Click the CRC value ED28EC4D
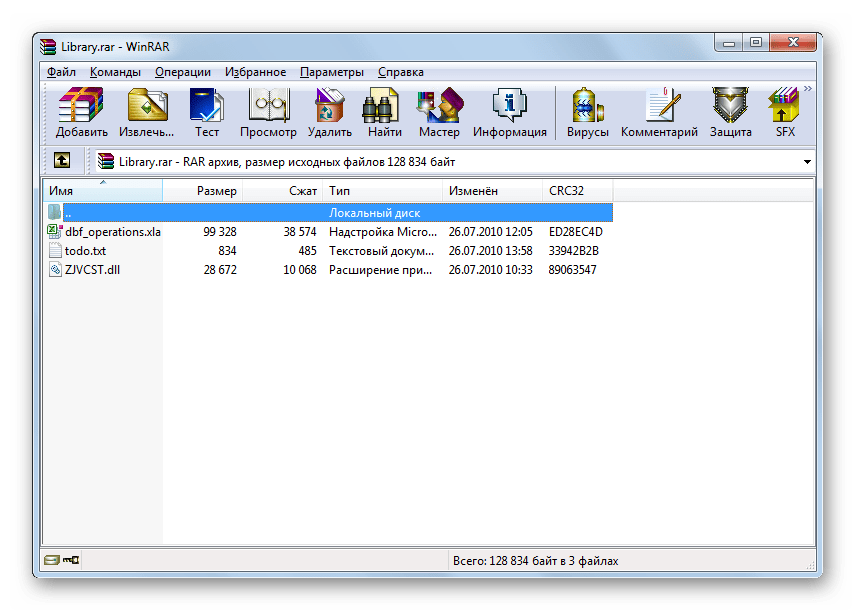The height and width of the screenshot is (611, 856). (x=576, y=232)
